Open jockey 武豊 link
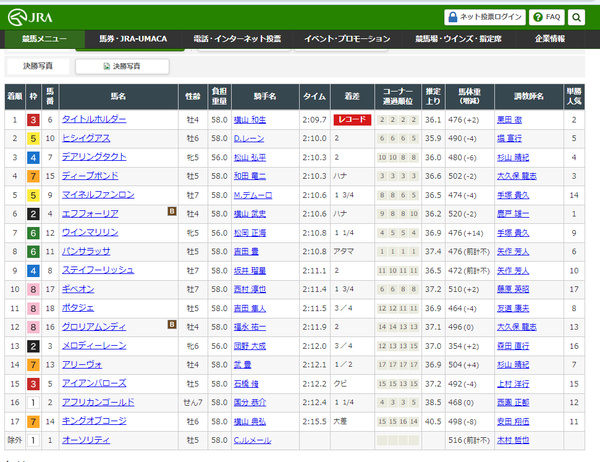 (x=243, y=365)
